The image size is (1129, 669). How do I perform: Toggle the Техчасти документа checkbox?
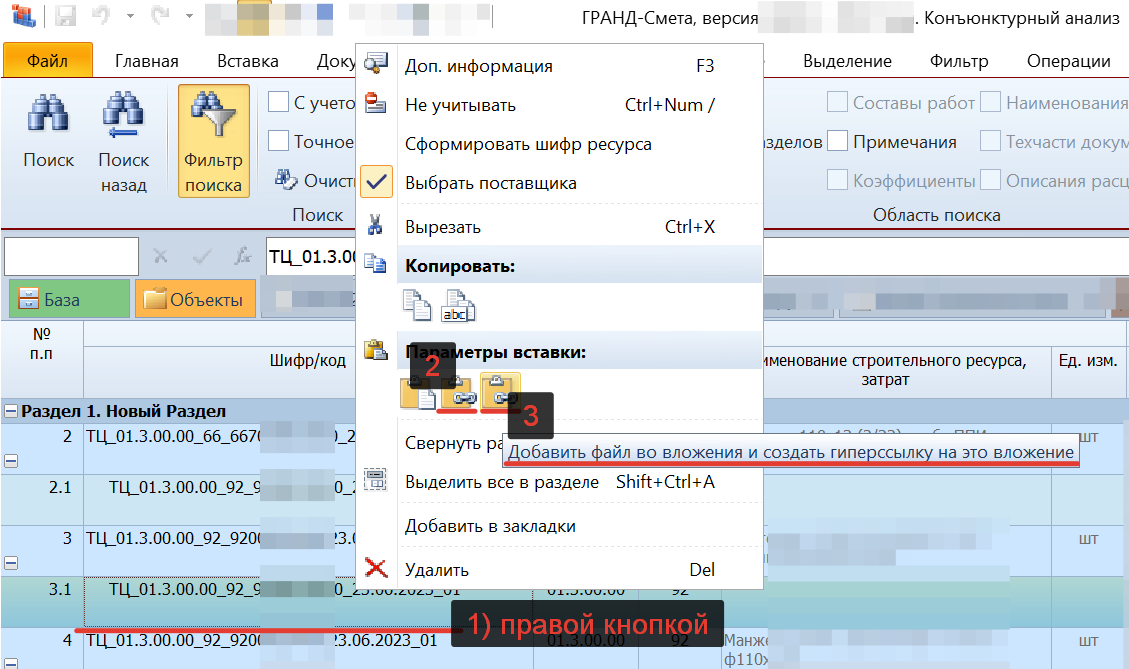click(990, 140)
